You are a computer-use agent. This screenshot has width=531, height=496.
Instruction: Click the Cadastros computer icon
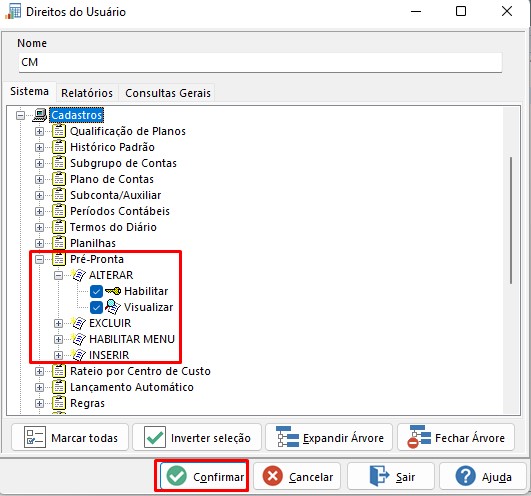tap(40, 115)
